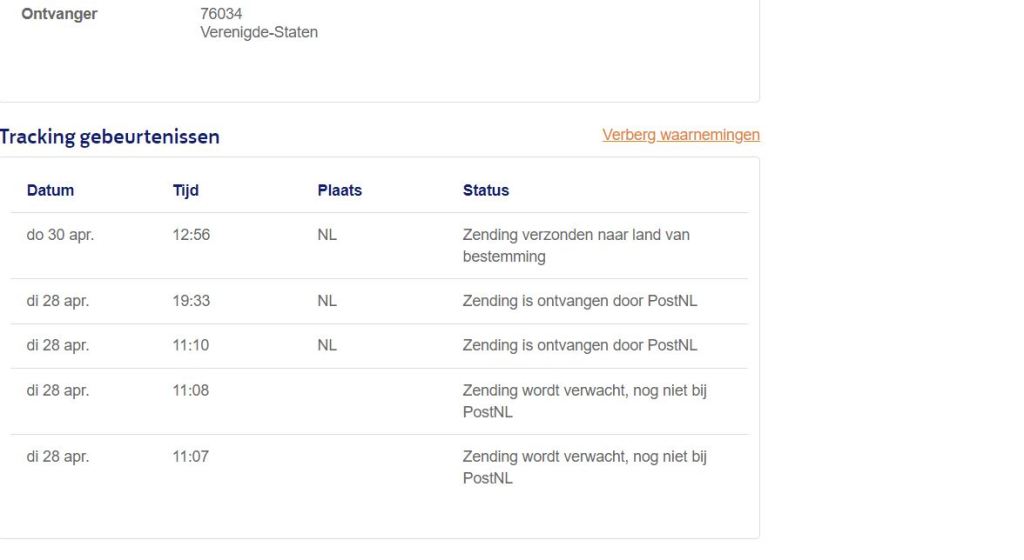Image resolution: width=1024 pixels, height=560 pixels.
Task: Select the 'Status' column header
Action: [486, 190]
